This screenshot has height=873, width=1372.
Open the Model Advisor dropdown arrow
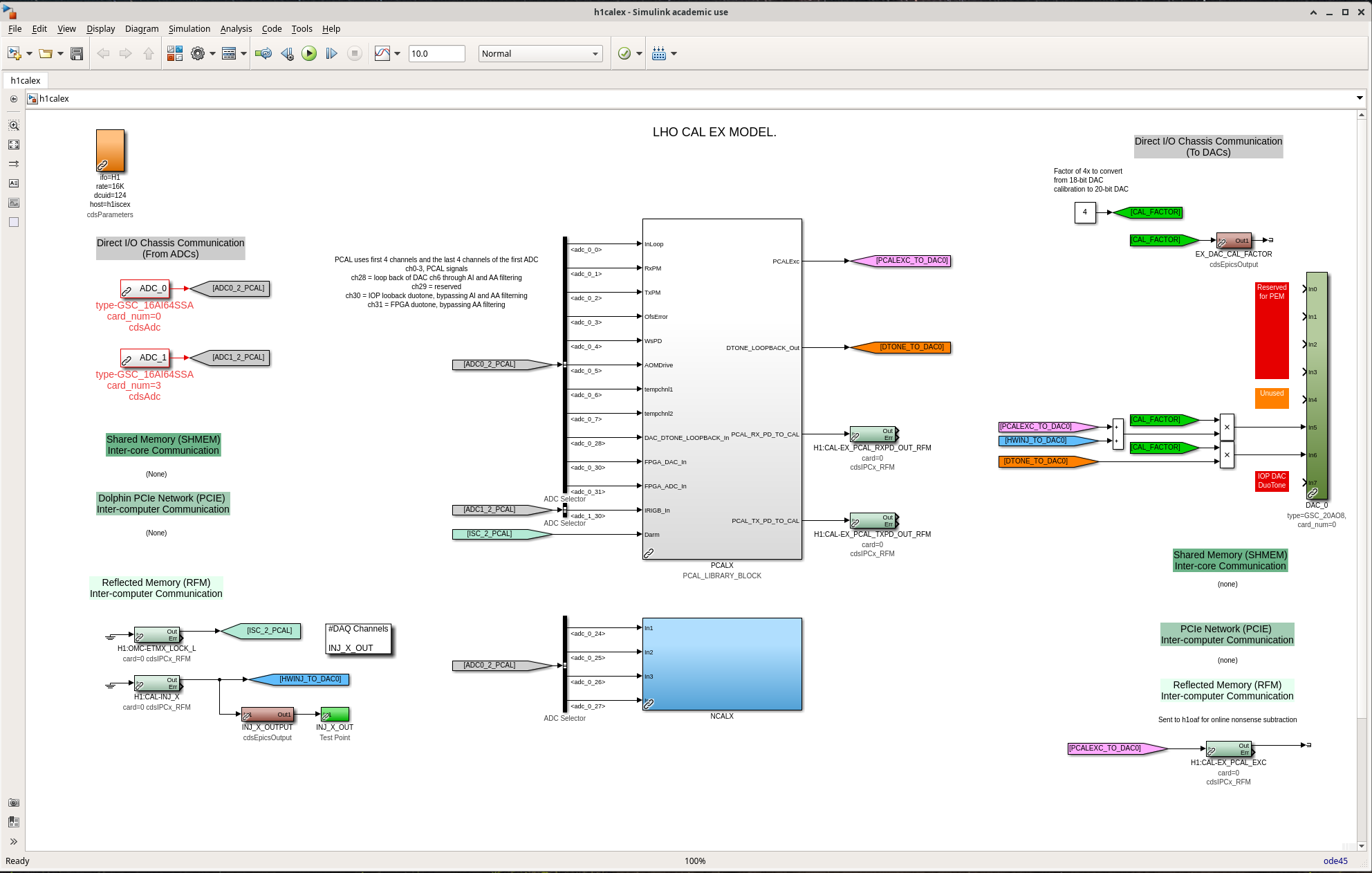pos(639,53)
